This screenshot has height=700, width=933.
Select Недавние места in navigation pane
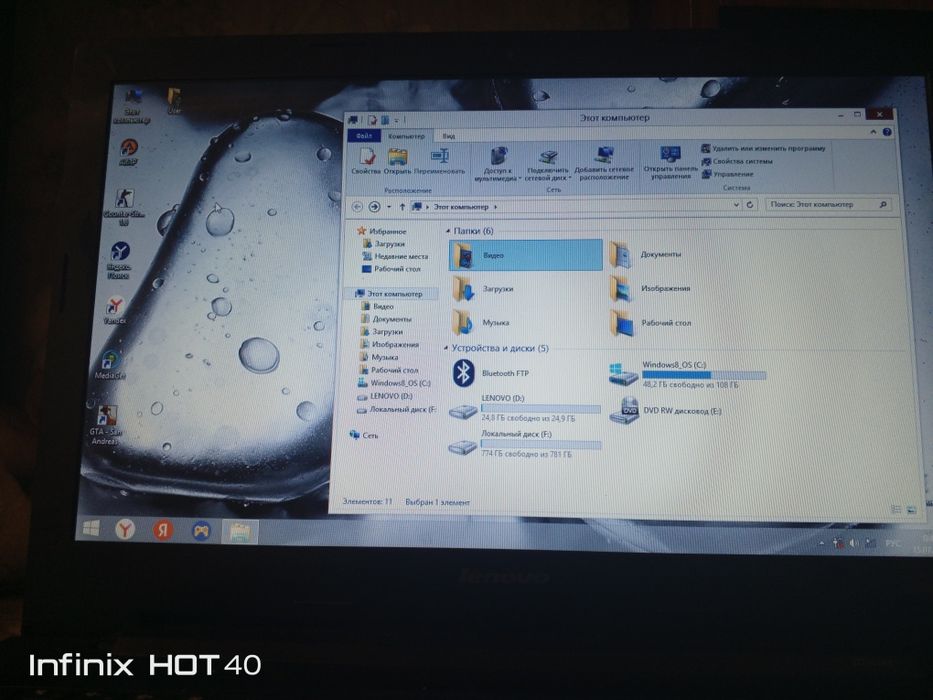pyautogui.click(x=395, y=256)
